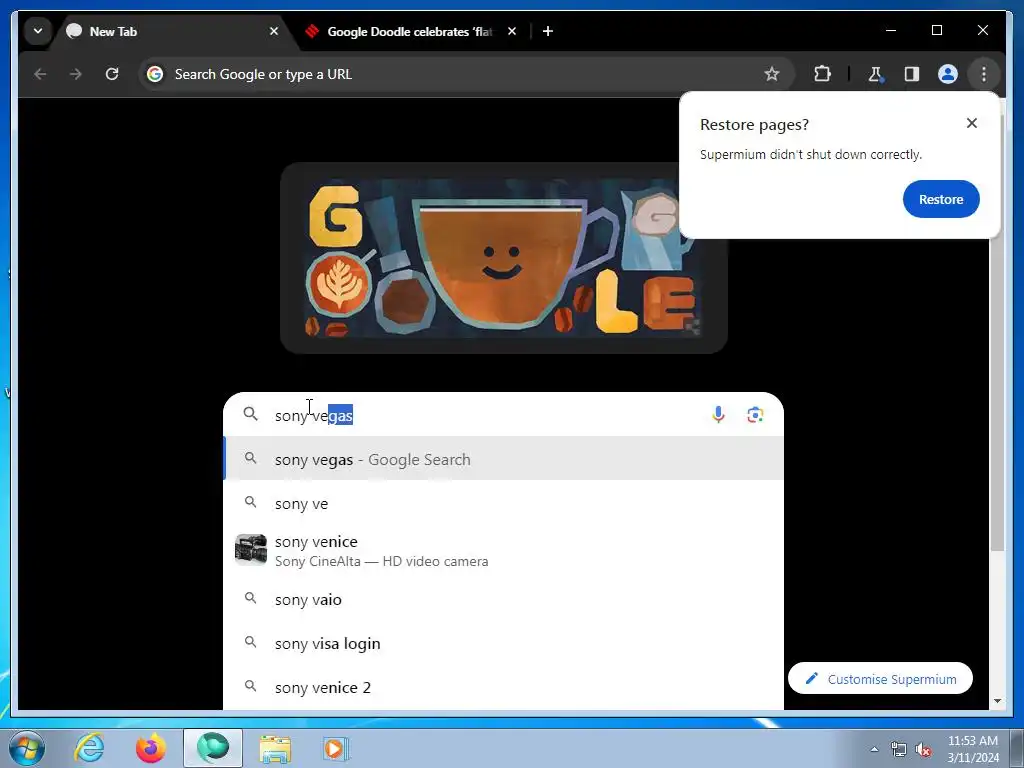The height and width of the screenshot is (768, 1024).
Task: Click the scrollbar down arrow
Action: point(997,701)
